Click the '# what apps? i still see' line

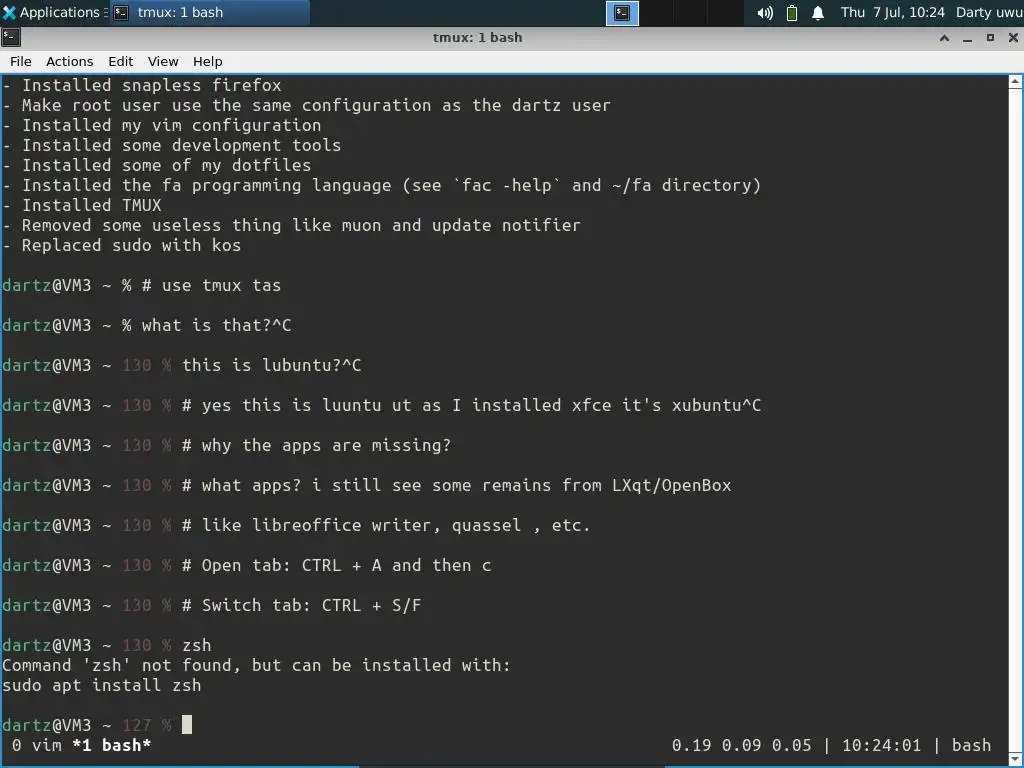(456, 485)
